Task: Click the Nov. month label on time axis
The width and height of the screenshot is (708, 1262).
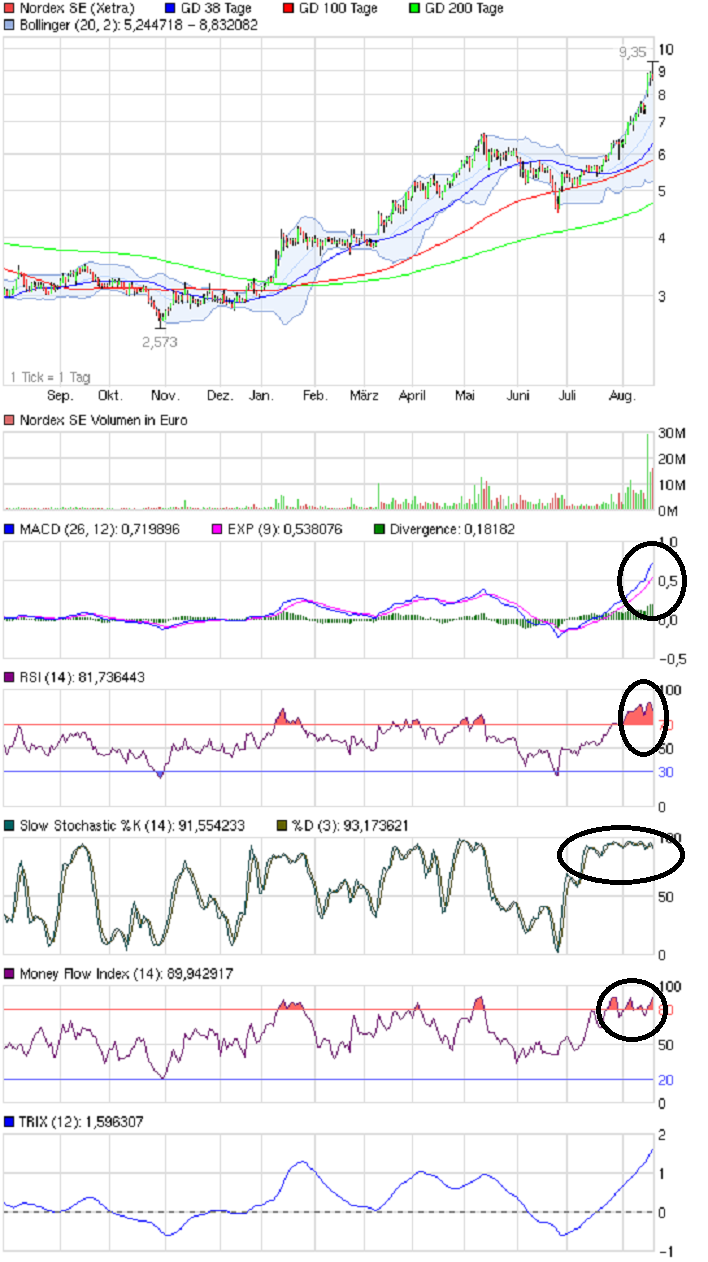Action: (165, 396)
